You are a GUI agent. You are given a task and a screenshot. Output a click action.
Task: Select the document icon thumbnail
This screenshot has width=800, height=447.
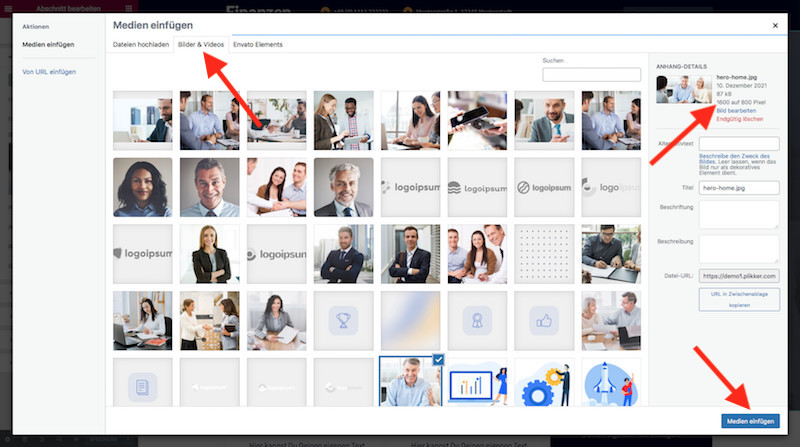pyautogui.click(x=142, y=385)
